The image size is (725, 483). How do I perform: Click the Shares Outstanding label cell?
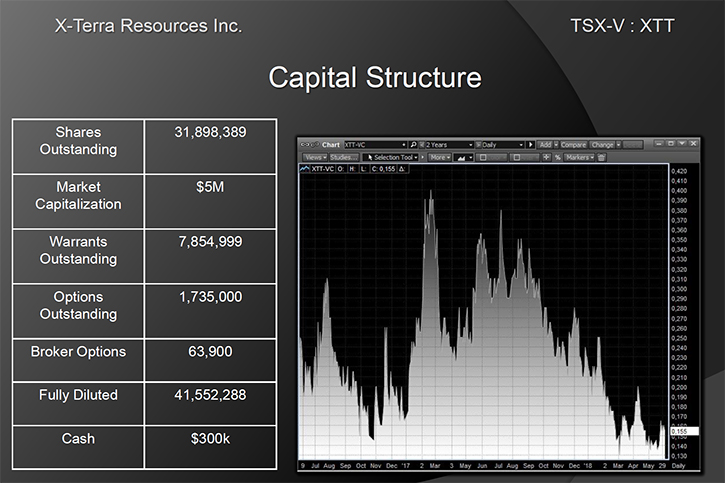78,147
